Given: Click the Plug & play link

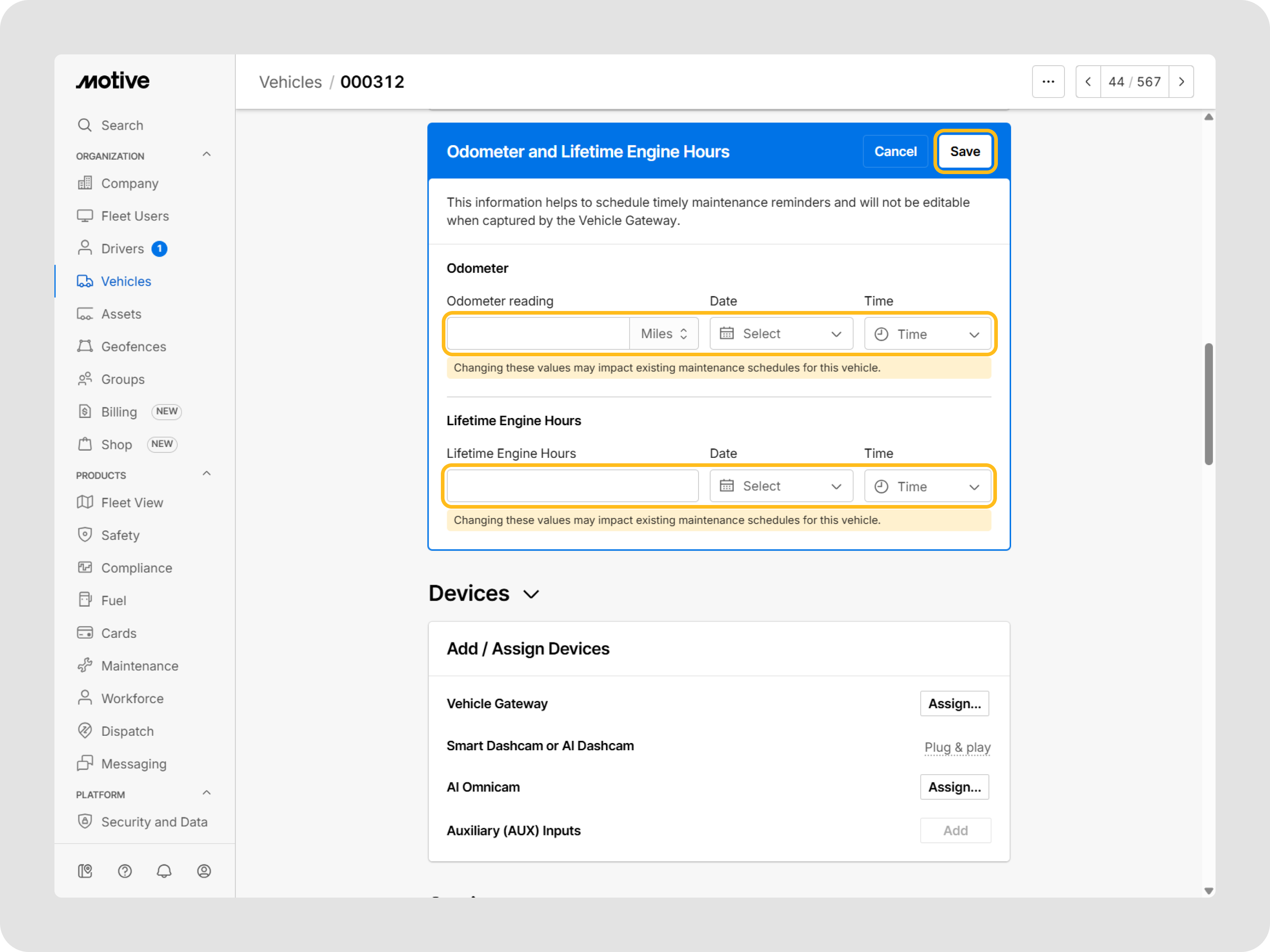Looking at the screenshot, I should coord(957,747).
